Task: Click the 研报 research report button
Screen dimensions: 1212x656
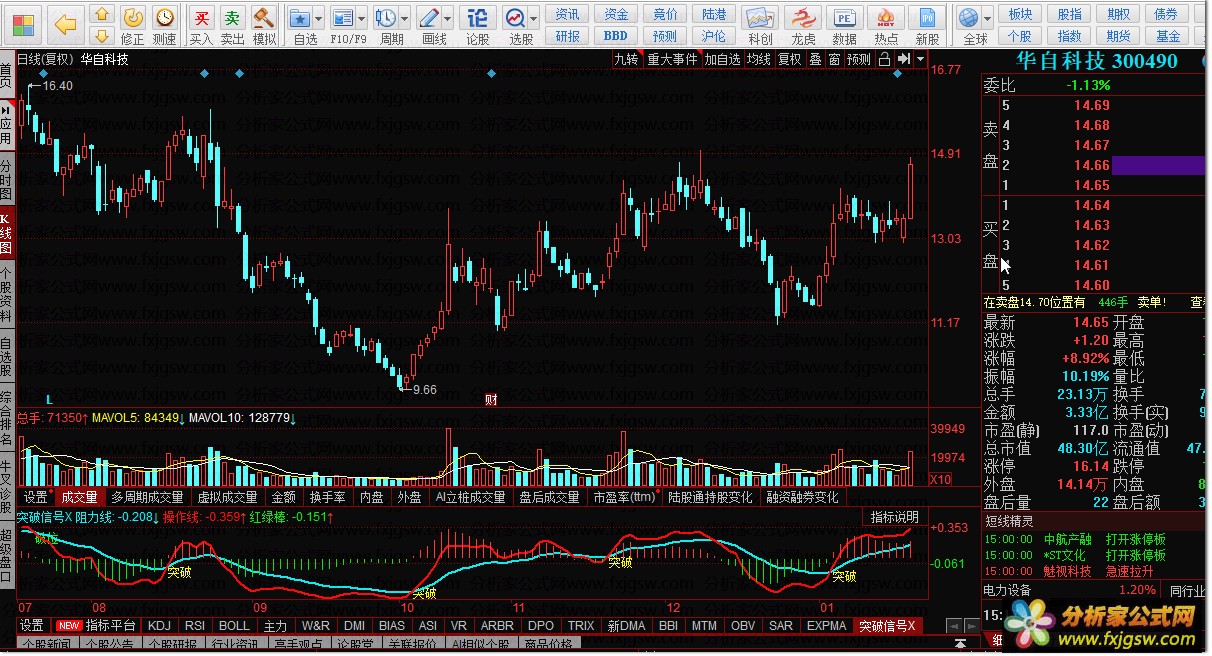Action: [568, 35]
